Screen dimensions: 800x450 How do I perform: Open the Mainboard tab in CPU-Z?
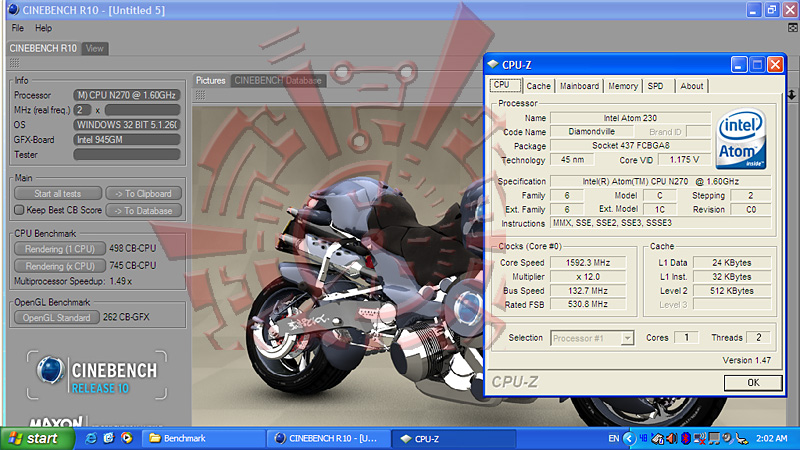pos(580,86)
